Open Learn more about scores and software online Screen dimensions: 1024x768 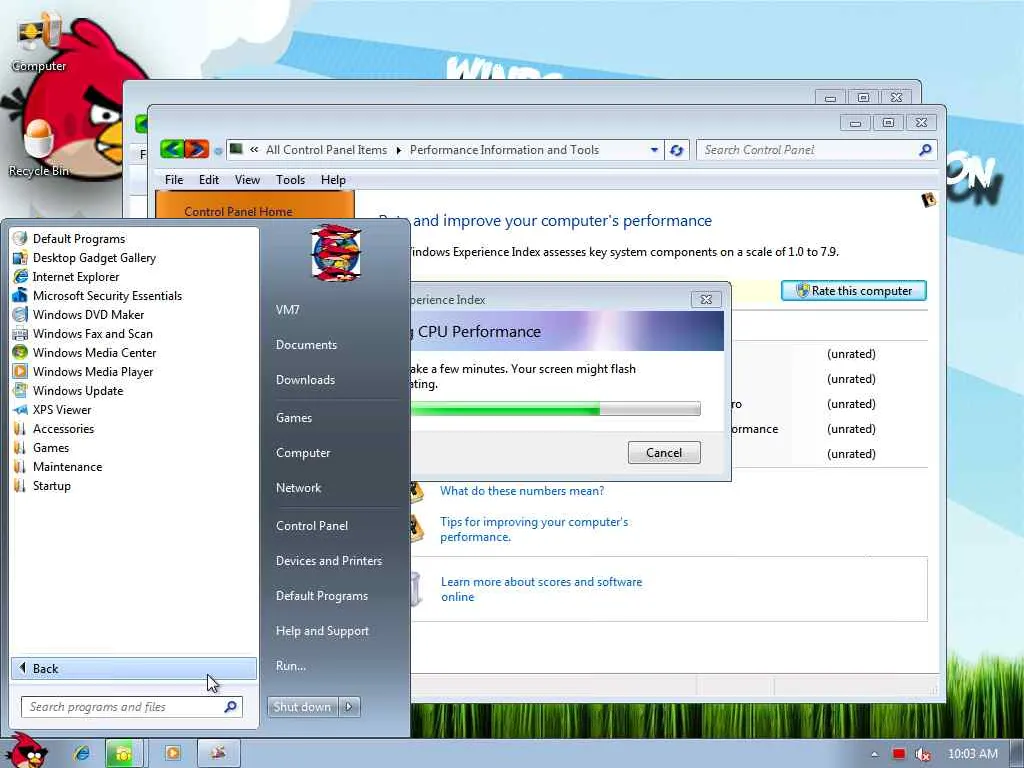coord(541,589)
